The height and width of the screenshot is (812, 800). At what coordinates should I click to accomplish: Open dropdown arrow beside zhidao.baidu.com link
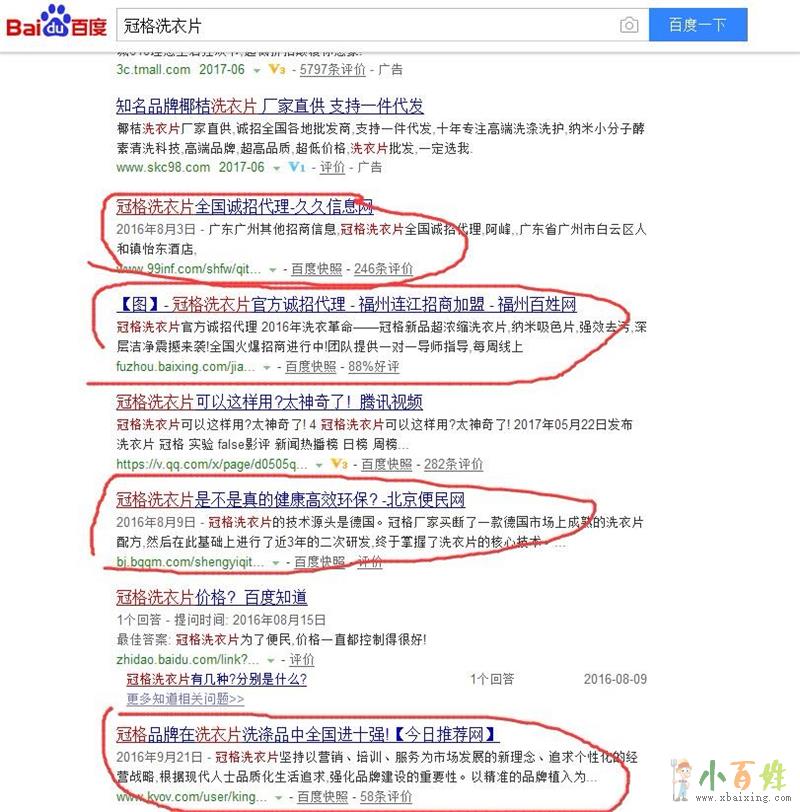click(270, 661)
